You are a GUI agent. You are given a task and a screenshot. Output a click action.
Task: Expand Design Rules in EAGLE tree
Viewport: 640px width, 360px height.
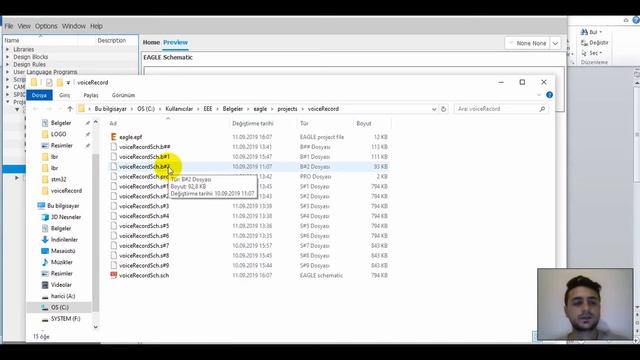pos(7,64)
